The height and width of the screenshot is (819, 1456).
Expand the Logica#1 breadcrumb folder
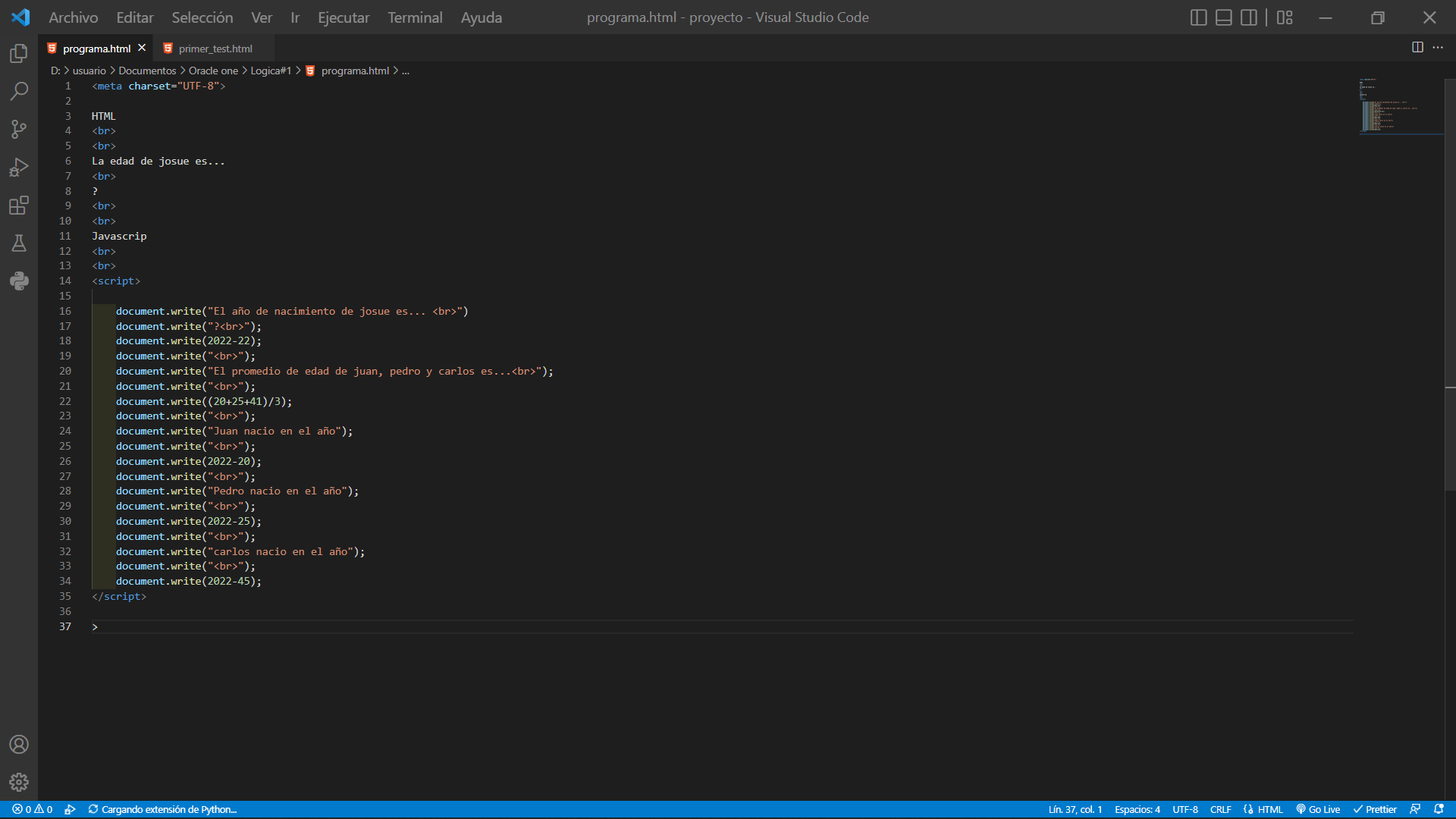(x=271, y=71)
